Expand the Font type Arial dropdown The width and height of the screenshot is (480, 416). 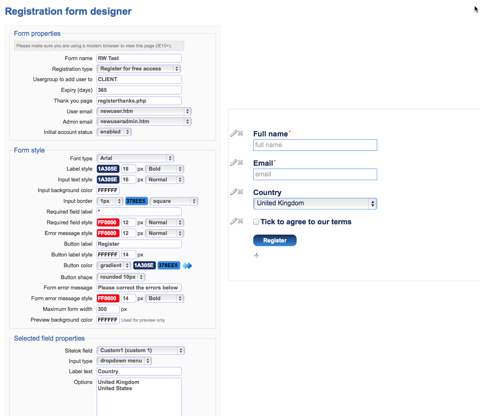(135, 158)
